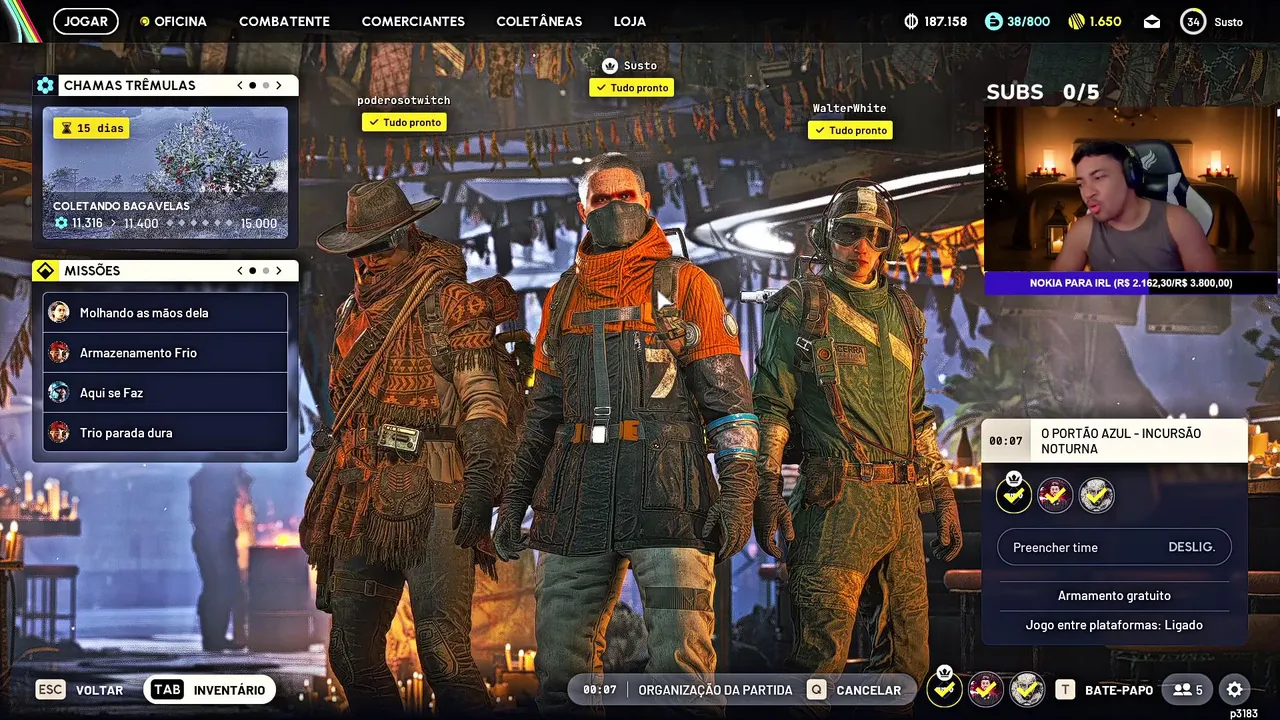This screenshot has width=1280, height=720.
Task: Click WalterWhite's Tudo pronto status
Action: coord(850,130)
